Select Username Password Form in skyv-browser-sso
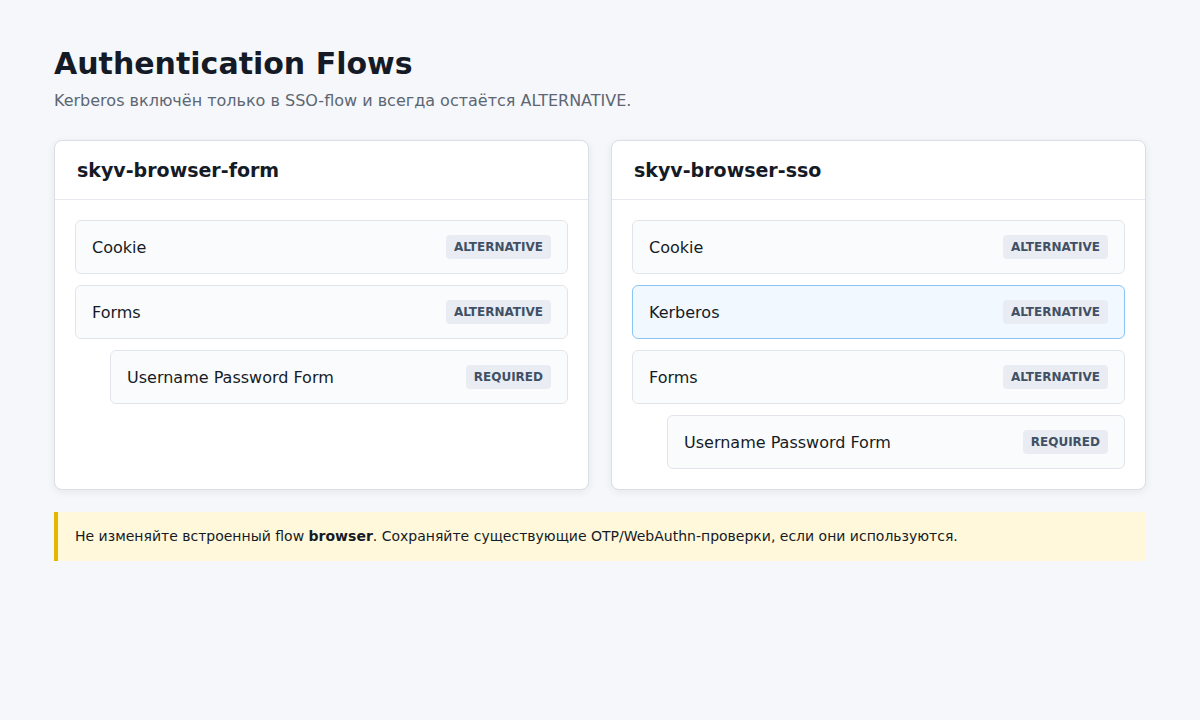Viewport: 1200px width, 720px height. 896,442
